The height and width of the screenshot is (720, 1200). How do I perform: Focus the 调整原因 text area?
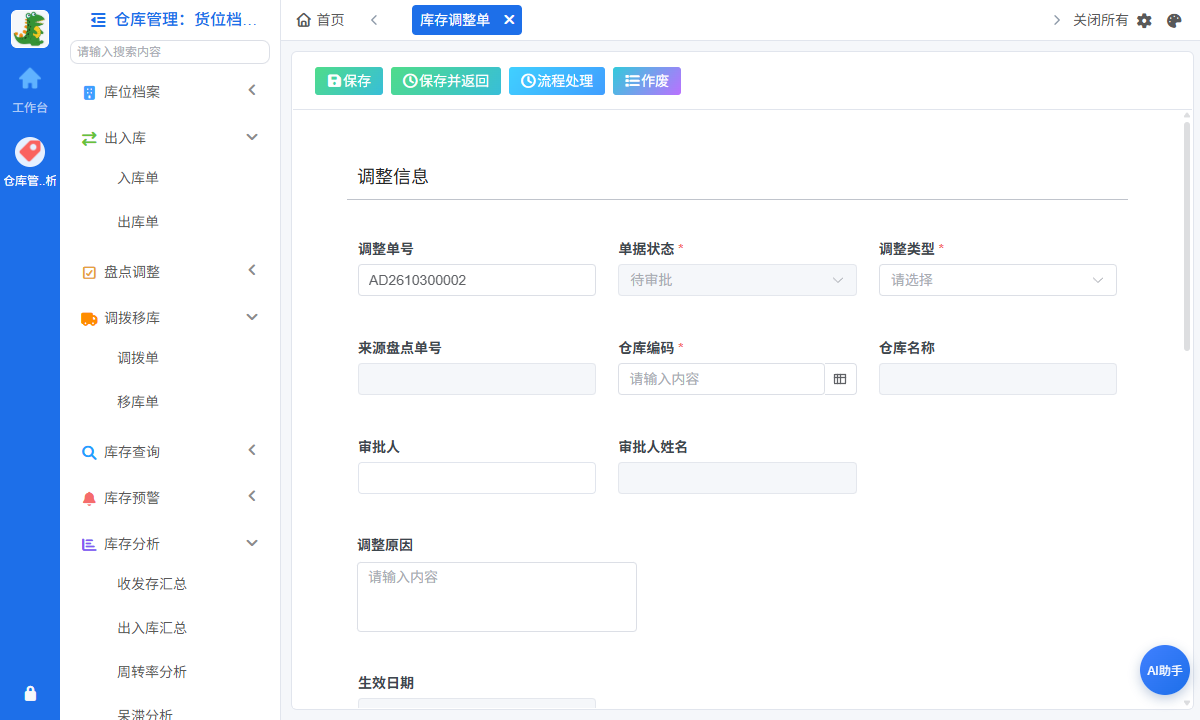[497, 597]
